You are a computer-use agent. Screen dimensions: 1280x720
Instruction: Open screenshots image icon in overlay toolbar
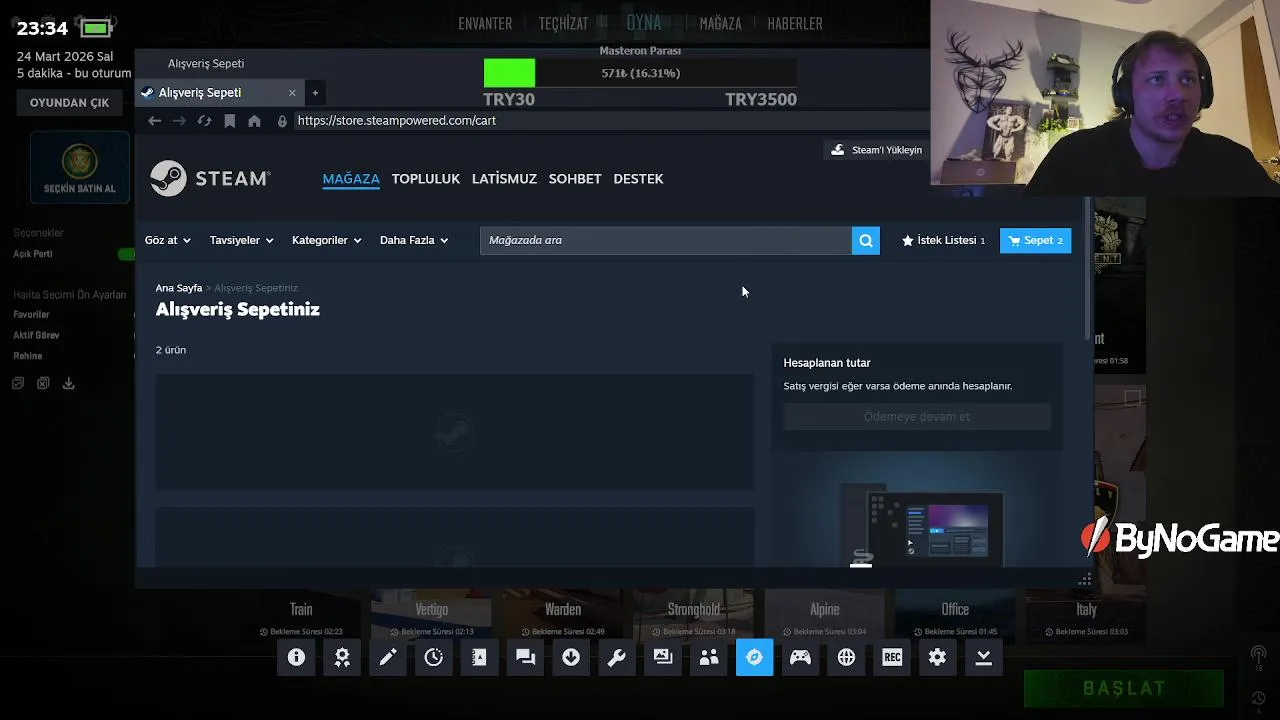pos(663,657)
